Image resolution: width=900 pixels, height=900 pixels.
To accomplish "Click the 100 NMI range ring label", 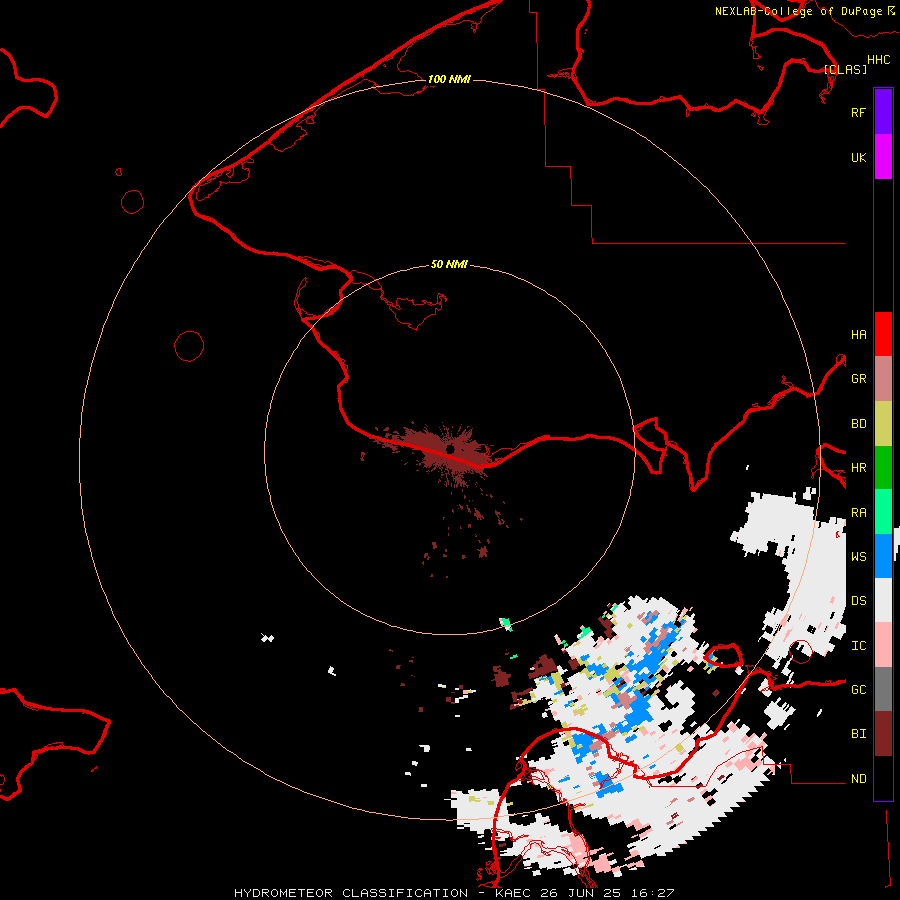I will (449, 79).
